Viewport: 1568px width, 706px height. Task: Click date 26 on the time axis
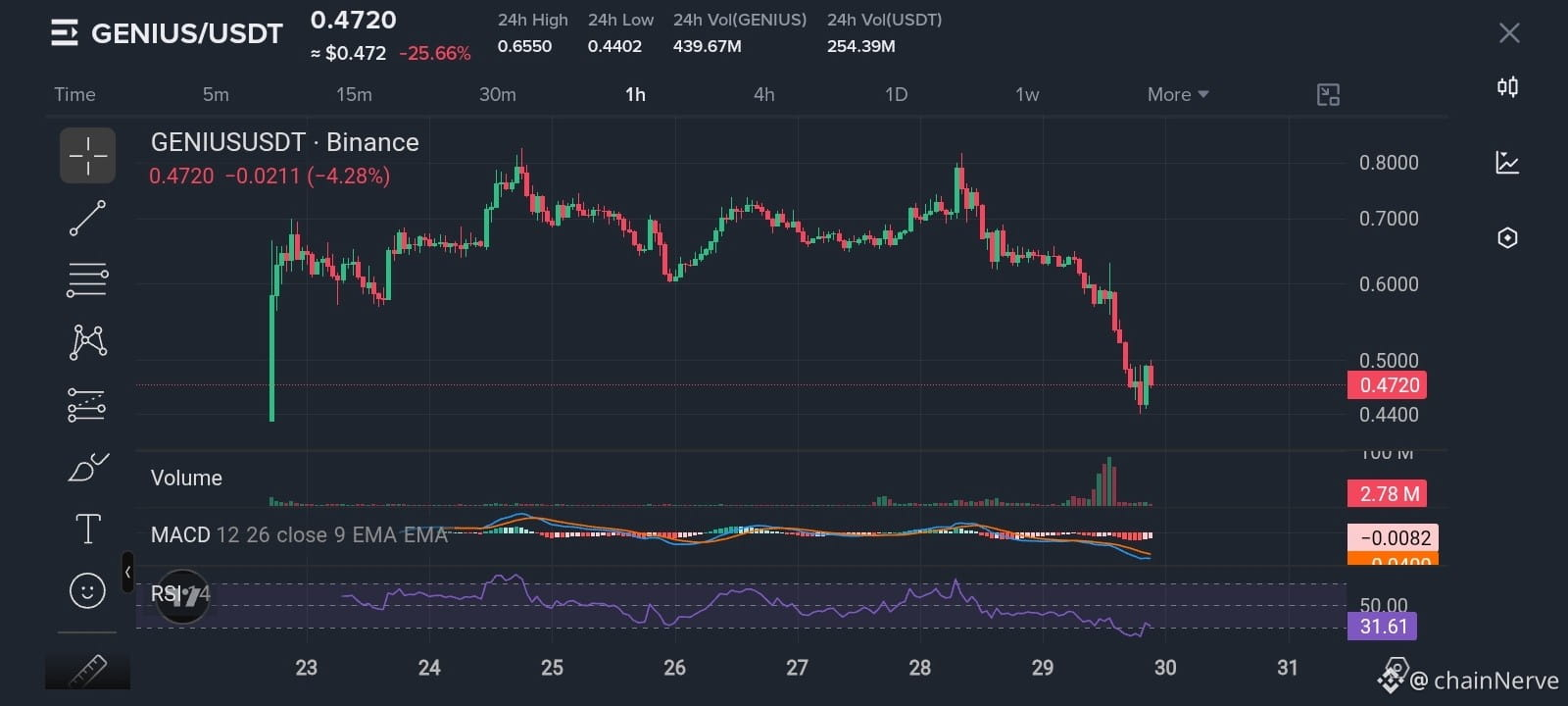674,668
